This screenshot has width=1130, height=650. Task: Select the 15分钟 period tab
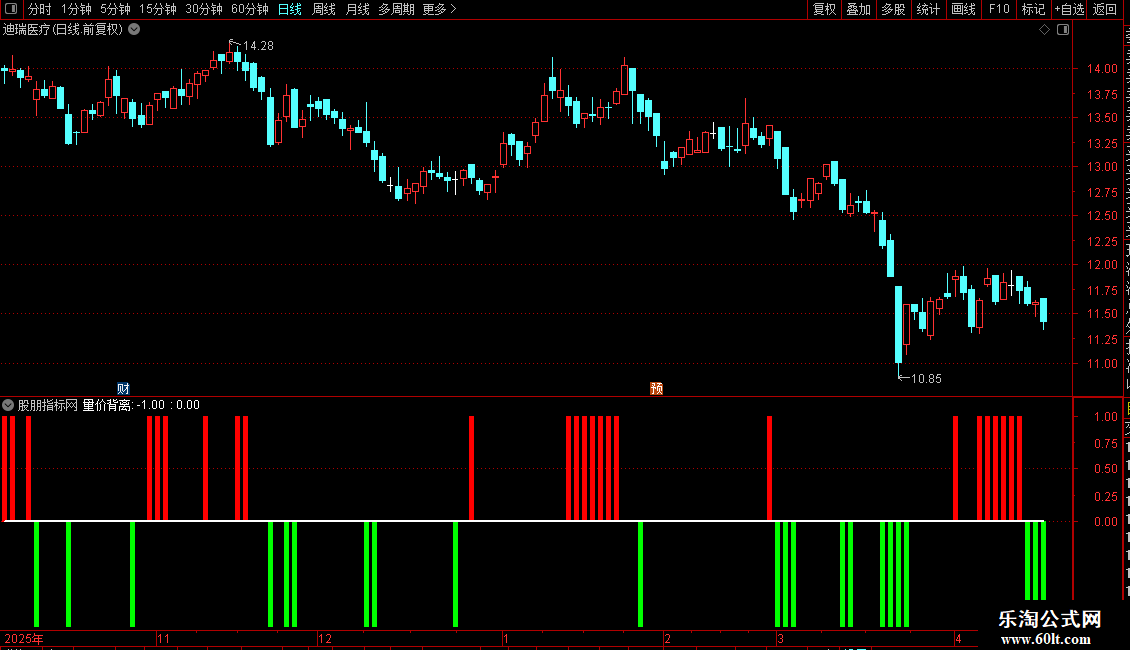(x=157, y=9)
